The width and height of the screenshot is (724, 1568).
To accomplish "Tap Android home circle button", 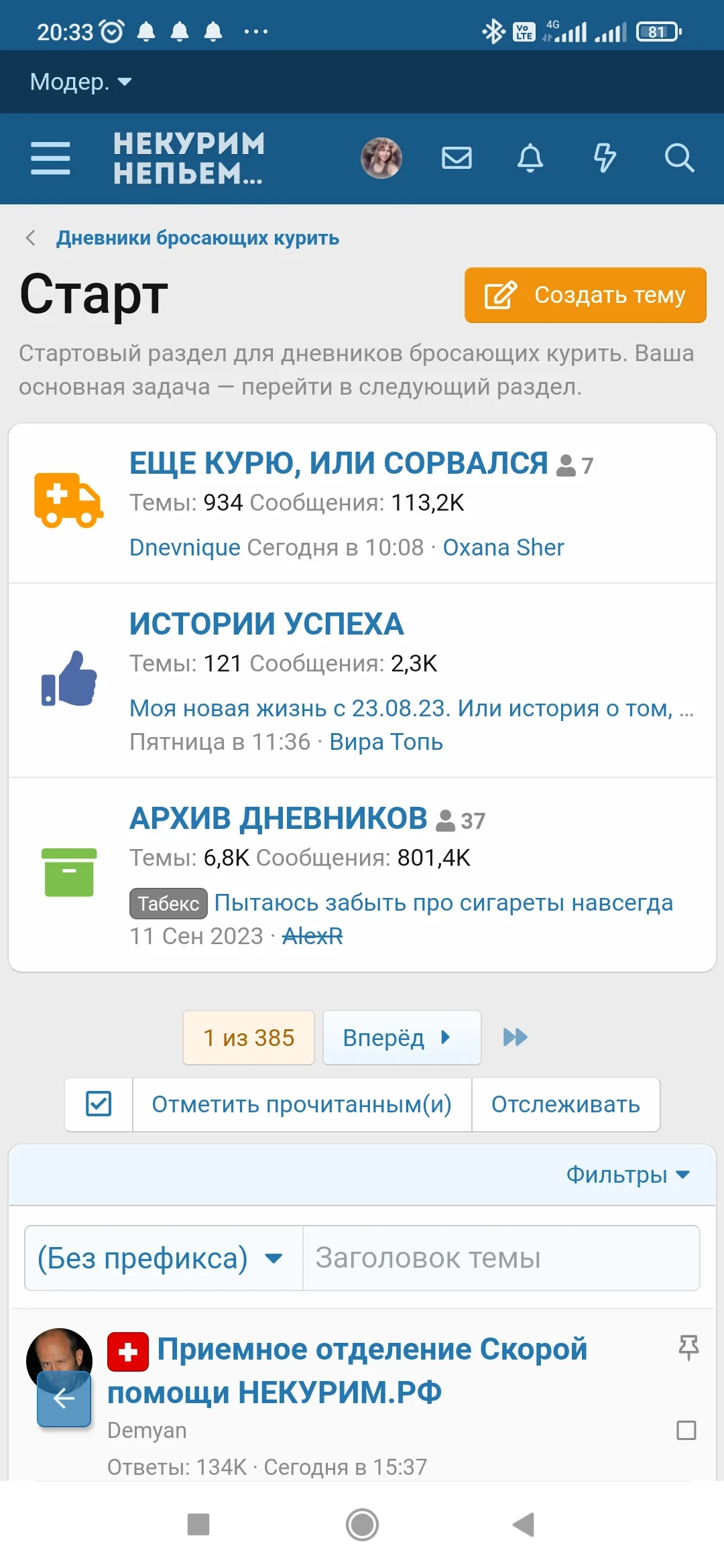I will (362, 1524).
